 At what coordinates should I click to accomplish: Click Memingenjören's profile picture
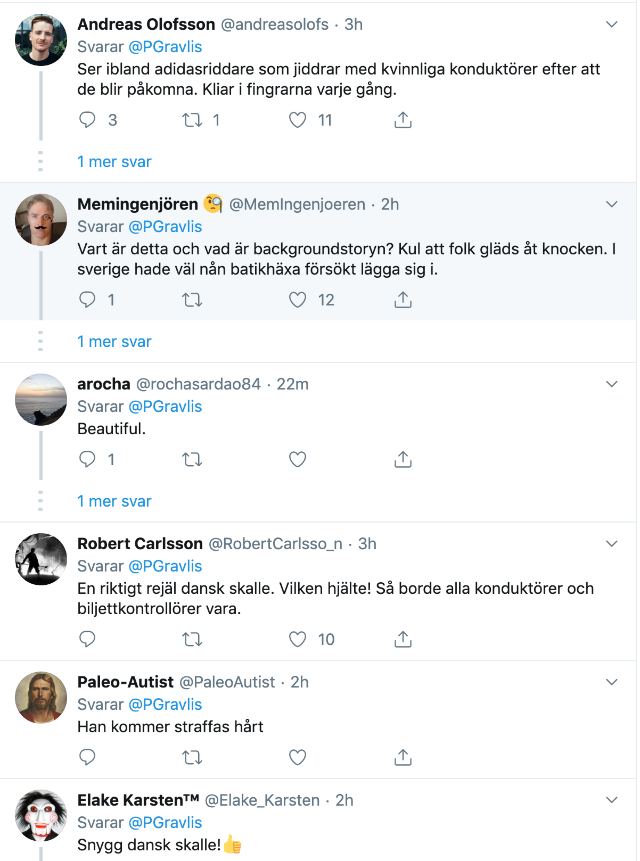click(41, 219)
